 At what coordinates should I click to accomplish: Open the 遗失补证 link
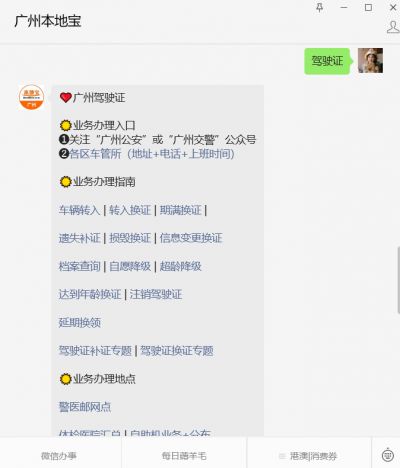point(79,238)
